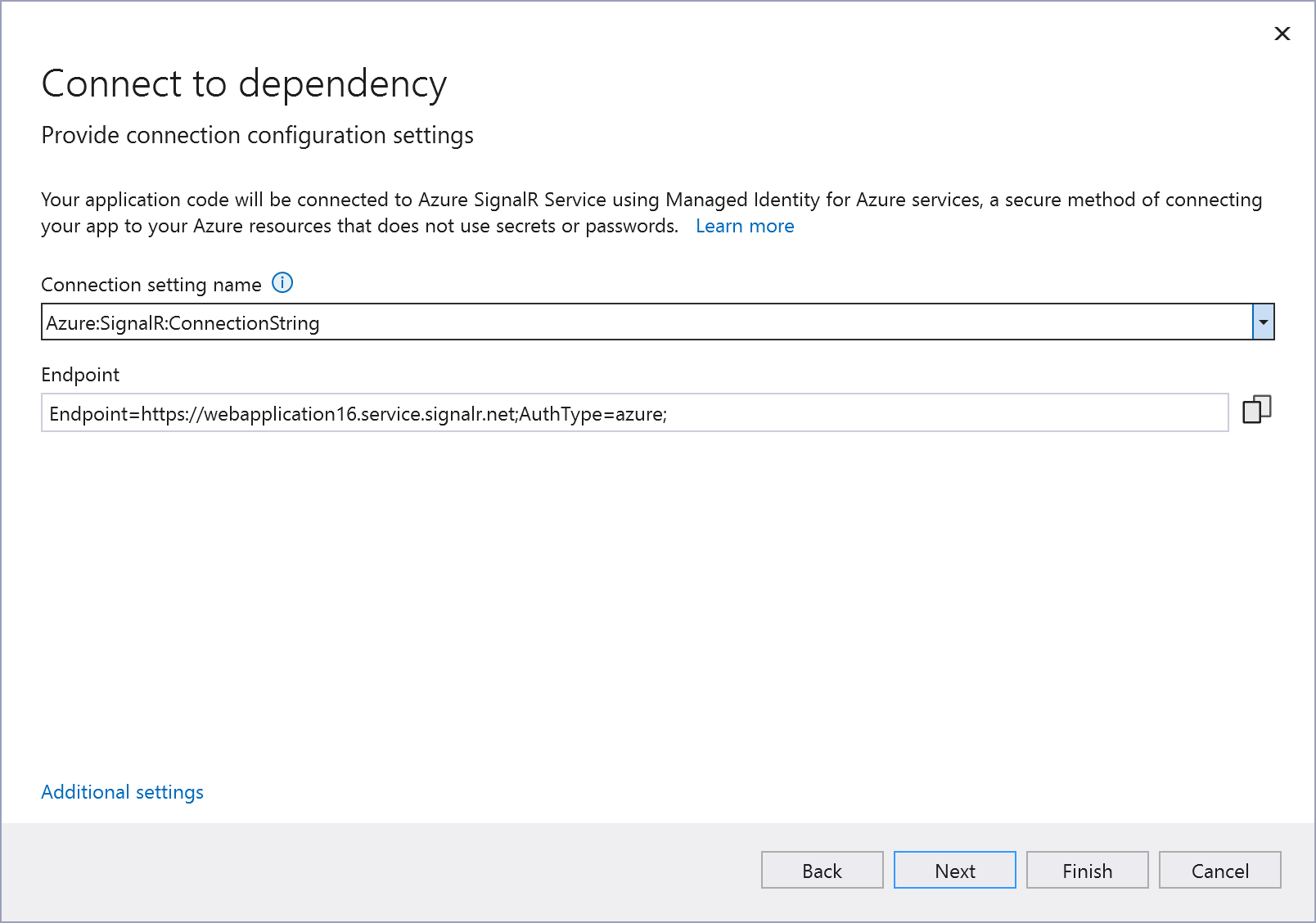Click the "Connect to dependency" heading

click(244, 84)
